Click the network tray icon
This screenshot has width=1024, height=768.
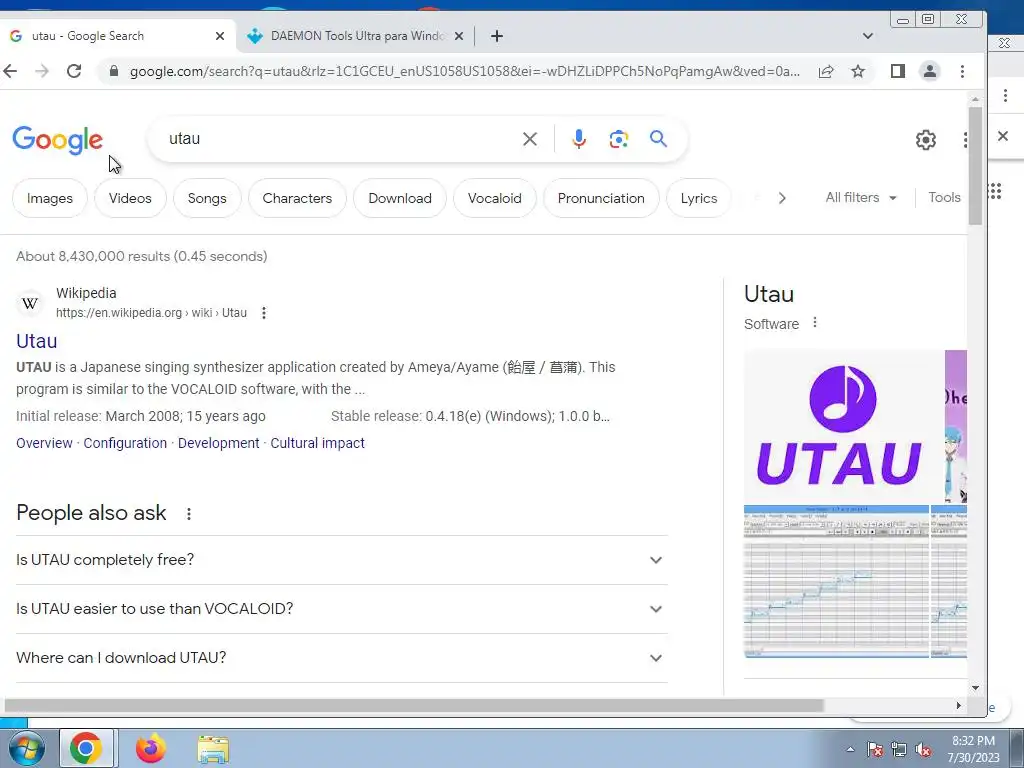pos(899,750)
